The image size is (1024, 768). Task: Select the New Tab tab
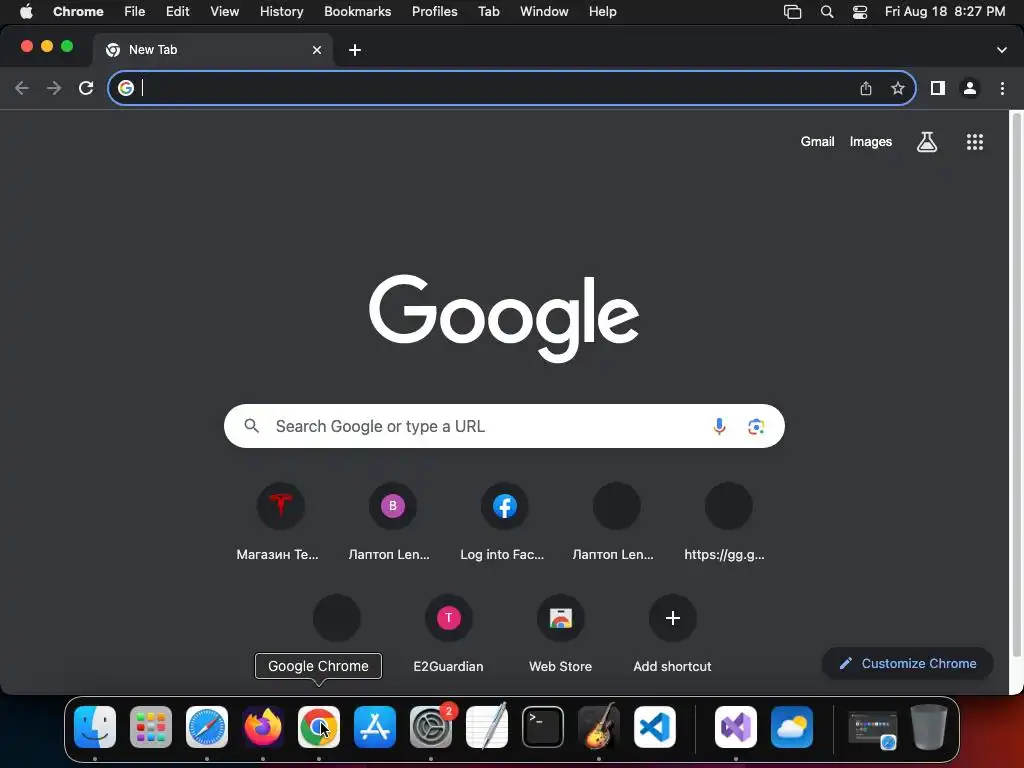point(213,50)
